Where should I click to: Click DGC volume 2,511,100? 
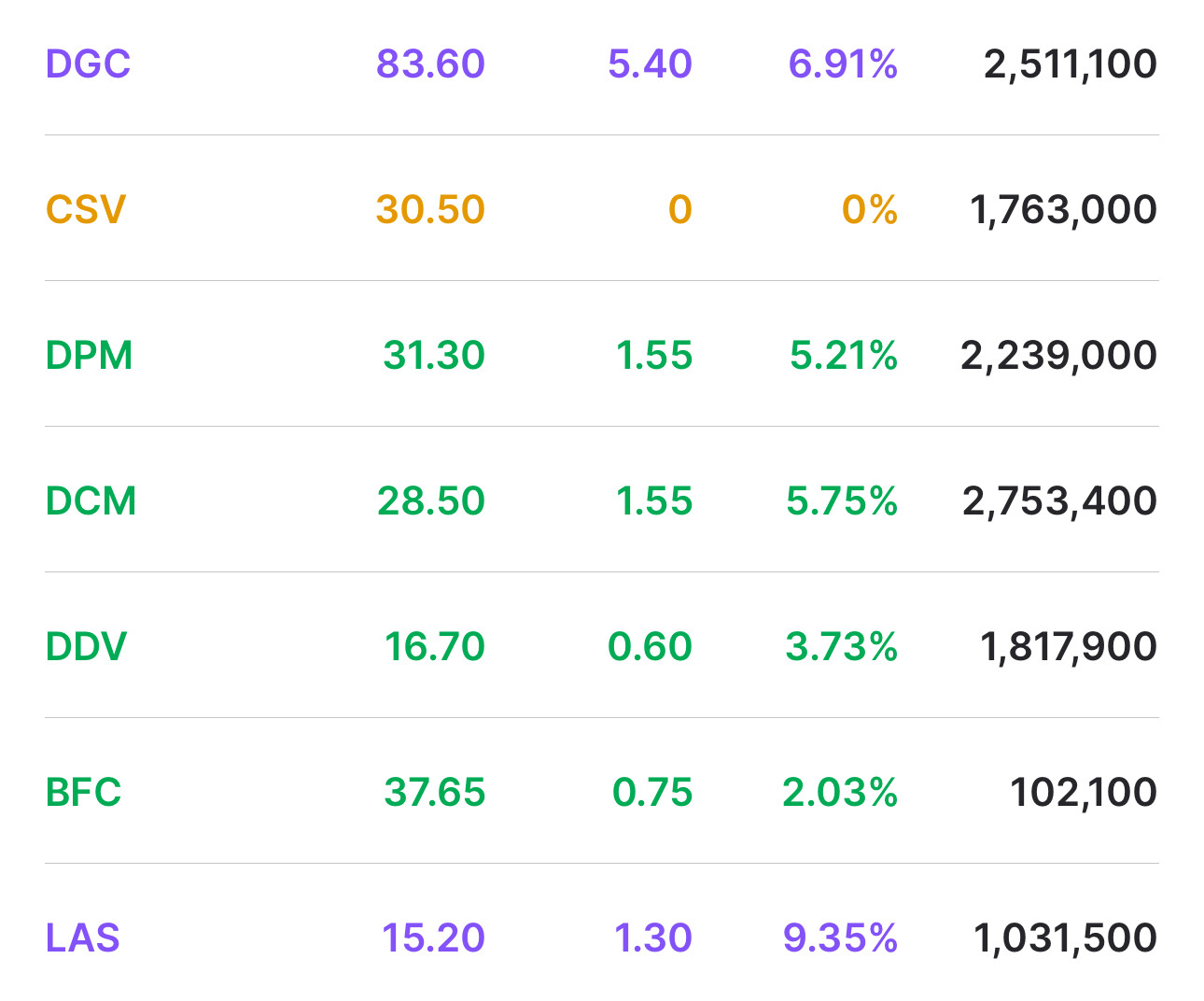coord(1070,64)
